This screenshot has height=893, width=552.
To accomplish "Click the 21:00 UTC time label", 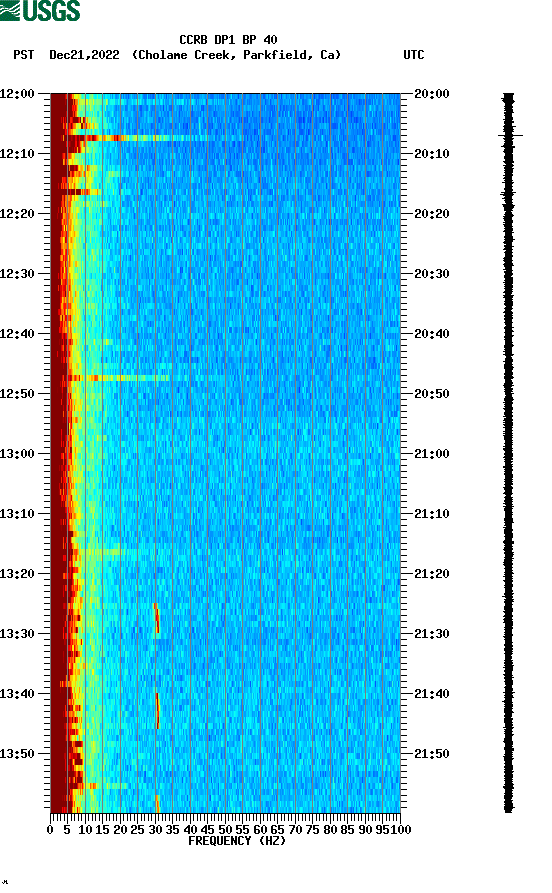I will click(x=432, y=454).
